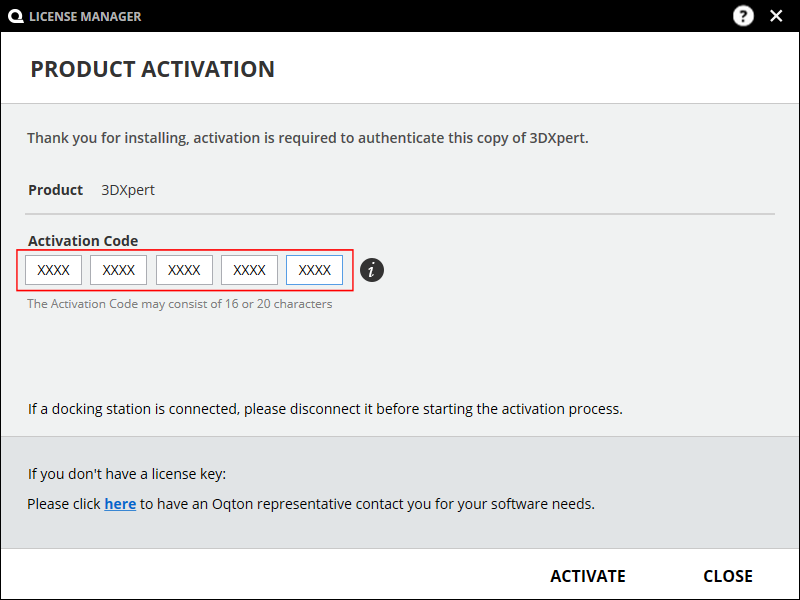The height and width of the screenshot is (600, 800).
Task: Open help via the question mark icon
Action: pos(743,16)
